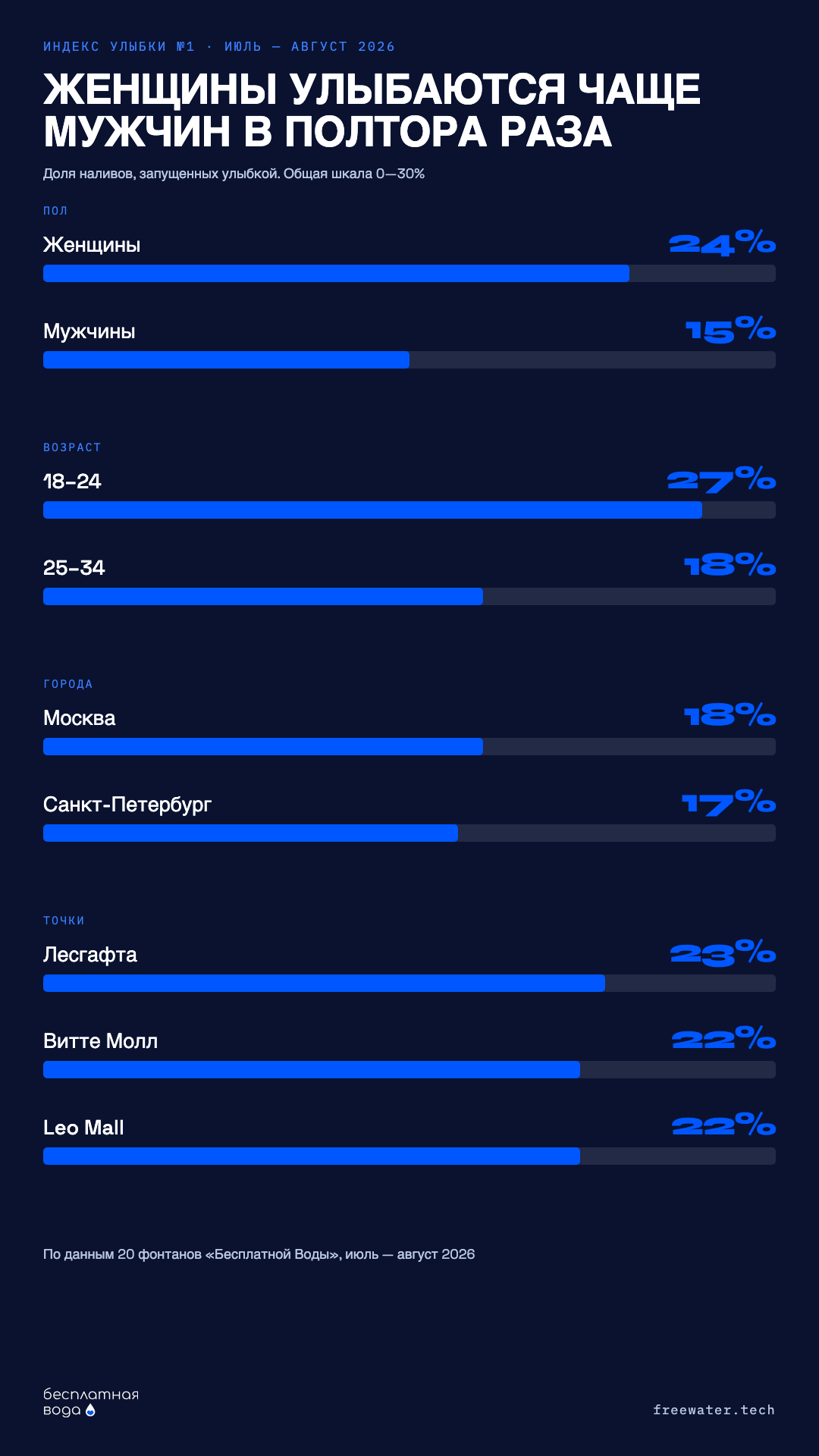Click the main headline text
The height and width of the screenshot is (1456, 819).
point(372,110)
